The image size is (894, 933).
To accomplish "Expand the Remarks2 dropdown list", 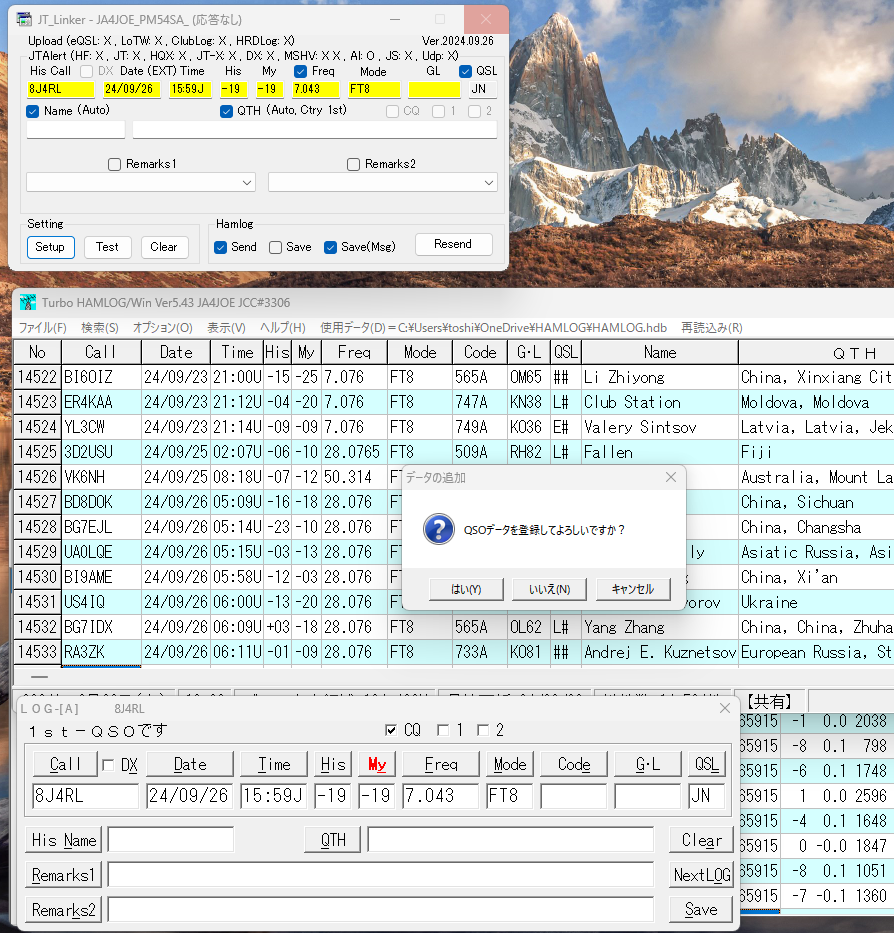I will click(x=489, y=183).
